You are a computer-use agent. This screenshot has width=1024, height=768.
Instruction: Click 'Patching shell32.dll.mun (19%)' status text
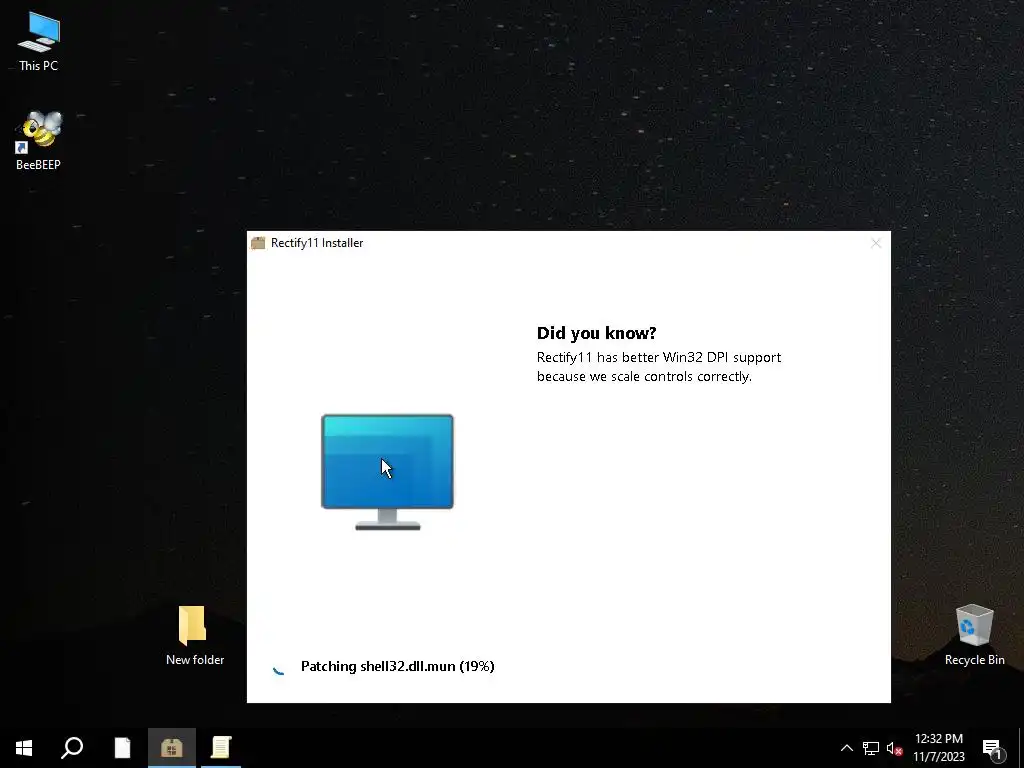point(398,666)
